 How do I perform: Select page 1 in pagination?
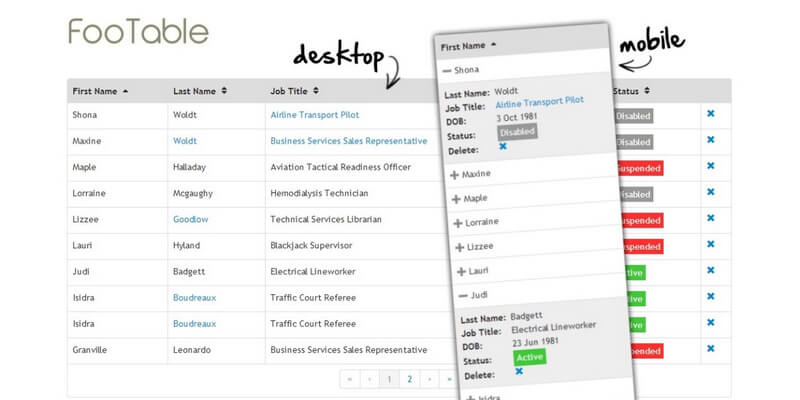tap(389, 379)
